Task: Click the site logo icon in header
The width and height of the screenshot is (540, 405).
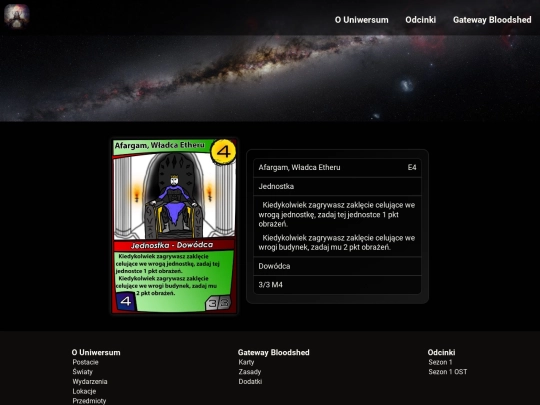Action: tap(17, 16)
